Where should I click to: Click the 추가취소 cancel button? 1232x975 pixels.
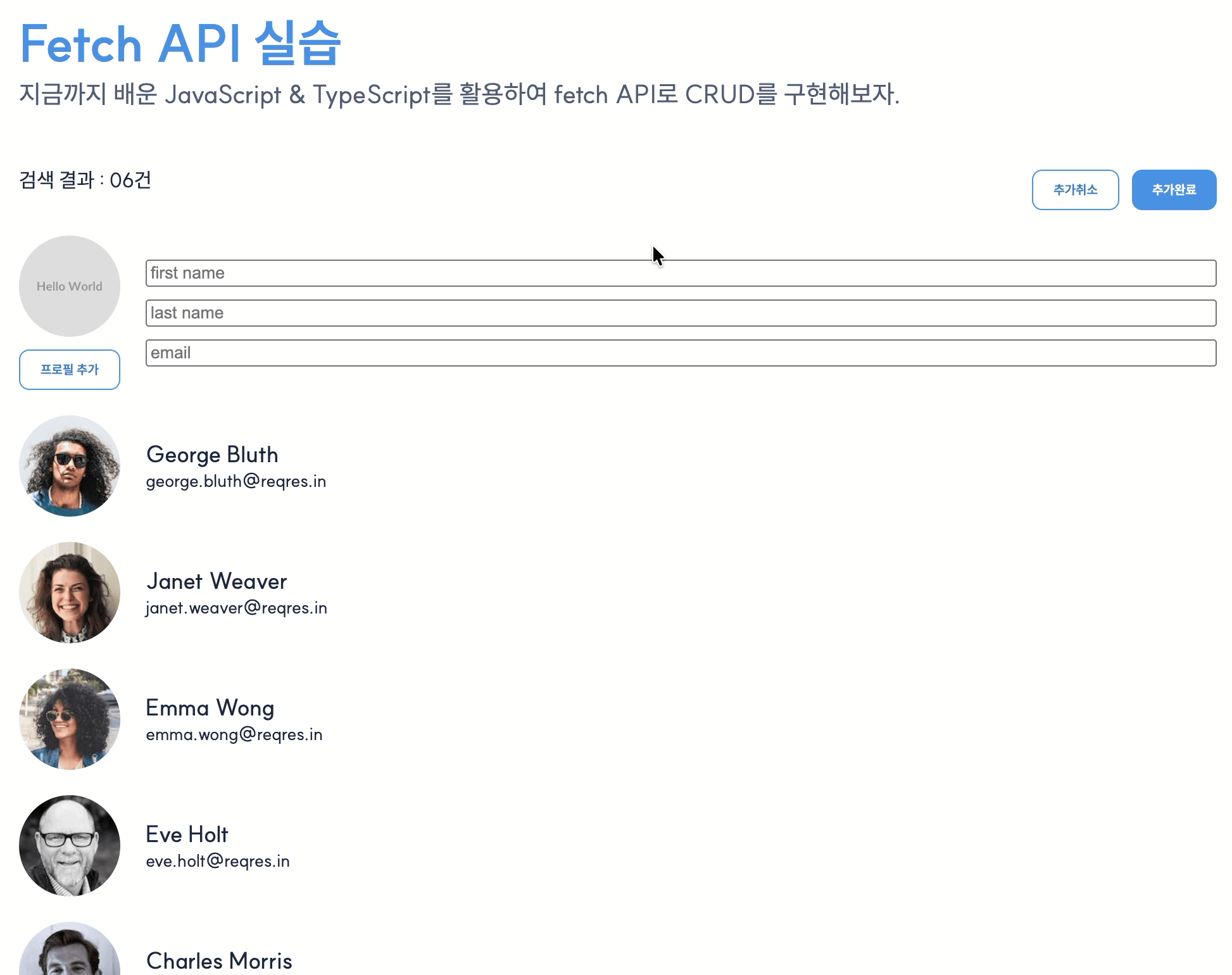pos(1075,190)
